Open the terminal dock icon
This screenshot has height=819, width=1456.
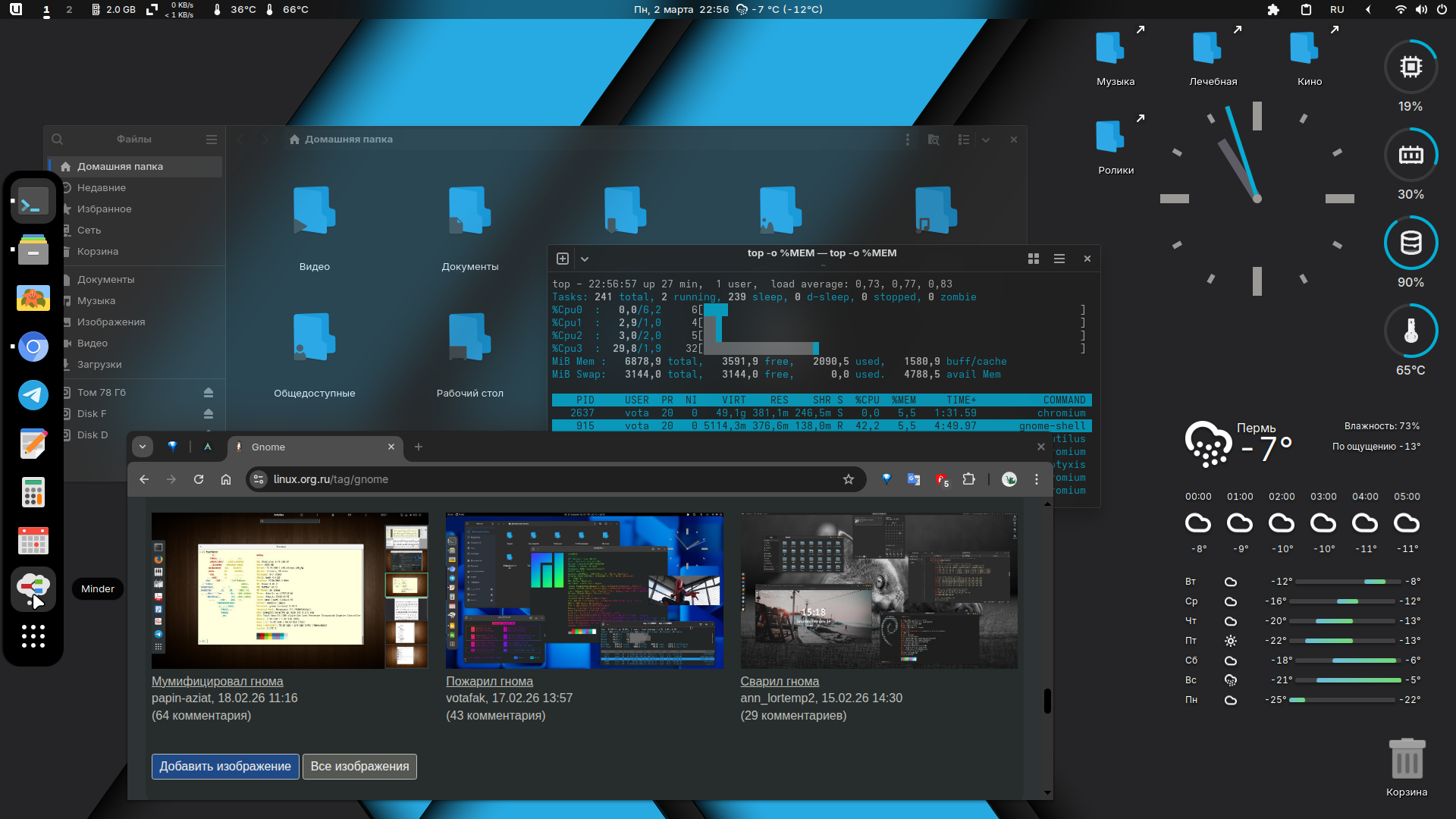click(x=33, y=203)
